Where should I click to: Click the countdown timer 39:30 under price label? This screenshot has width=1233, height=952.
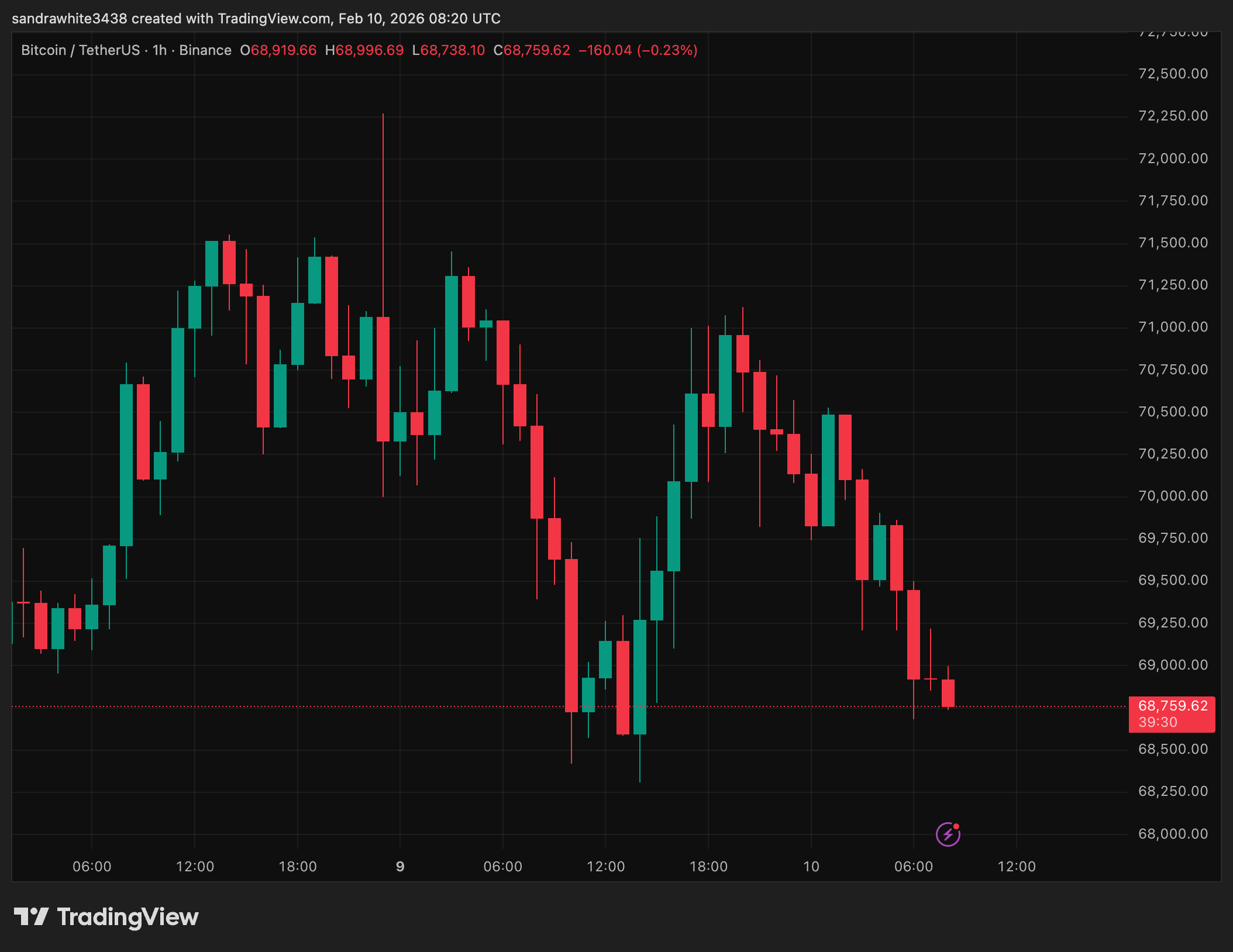[x=1158, y=722]
